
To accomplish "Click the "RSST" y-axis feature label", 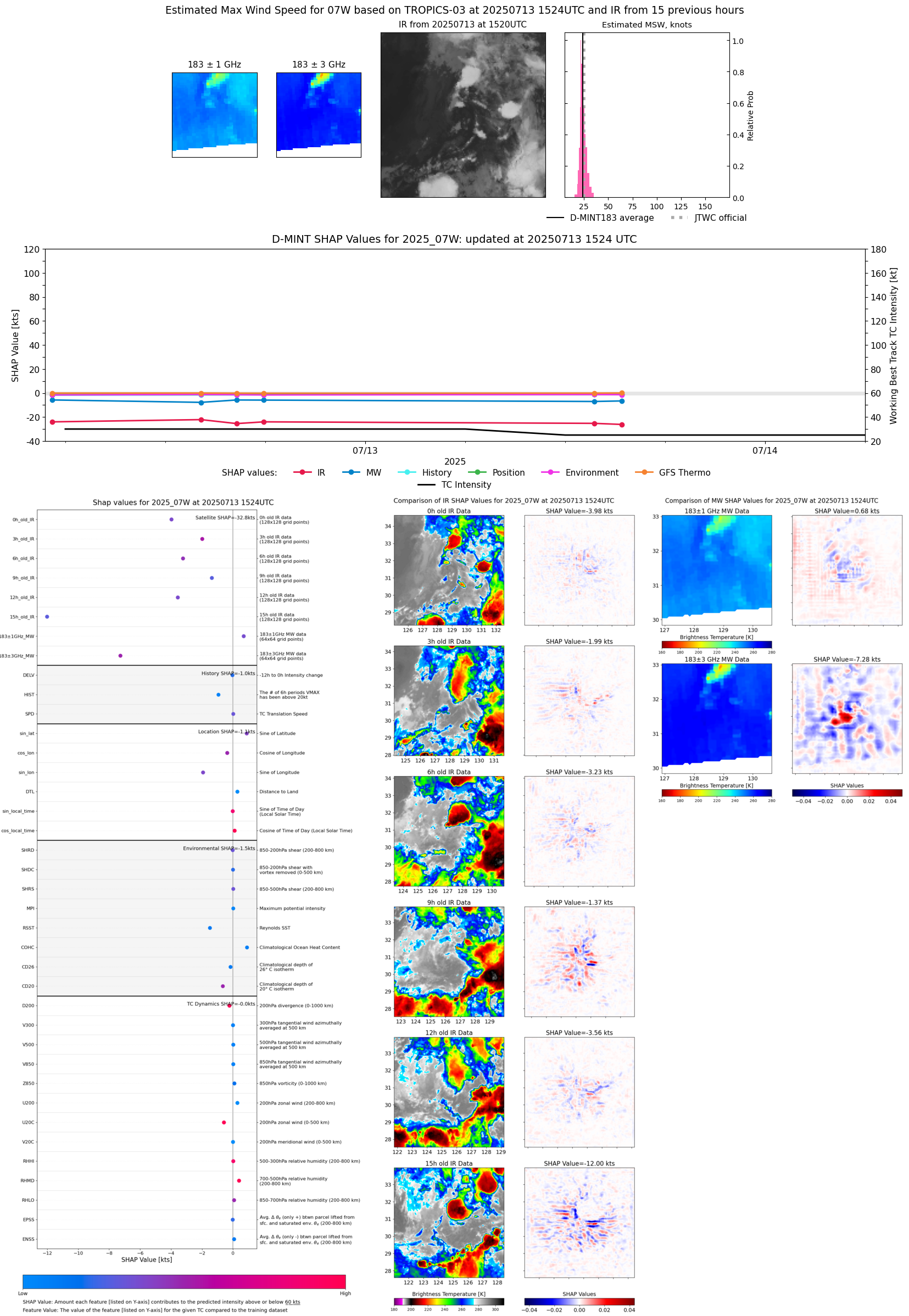I will click(29, 928).
